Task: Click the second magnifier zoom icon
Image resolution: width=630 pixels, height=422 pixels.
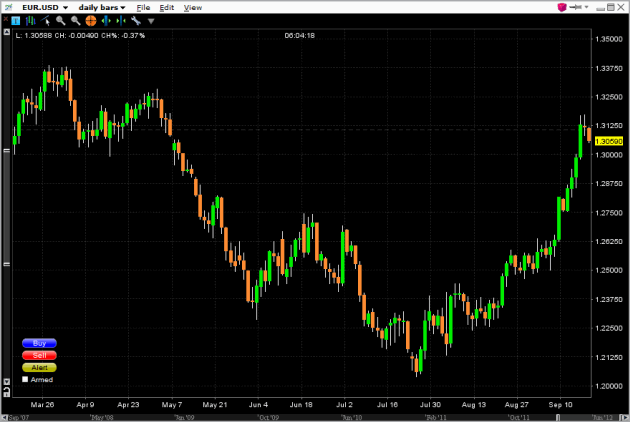Action: [76, 20]
